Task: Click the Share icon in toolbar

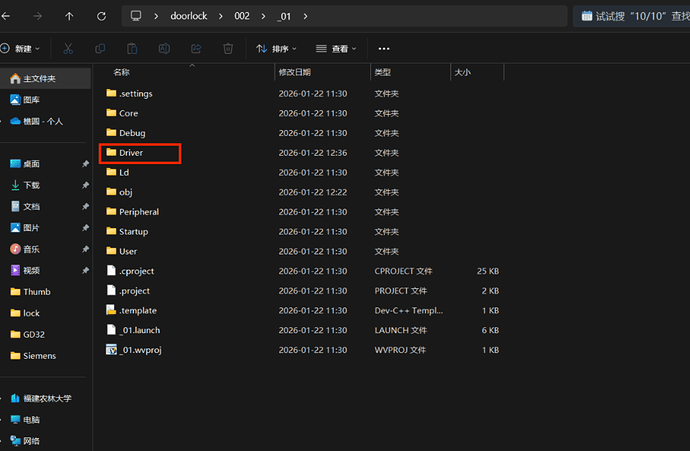Action: tap(196, 48)
